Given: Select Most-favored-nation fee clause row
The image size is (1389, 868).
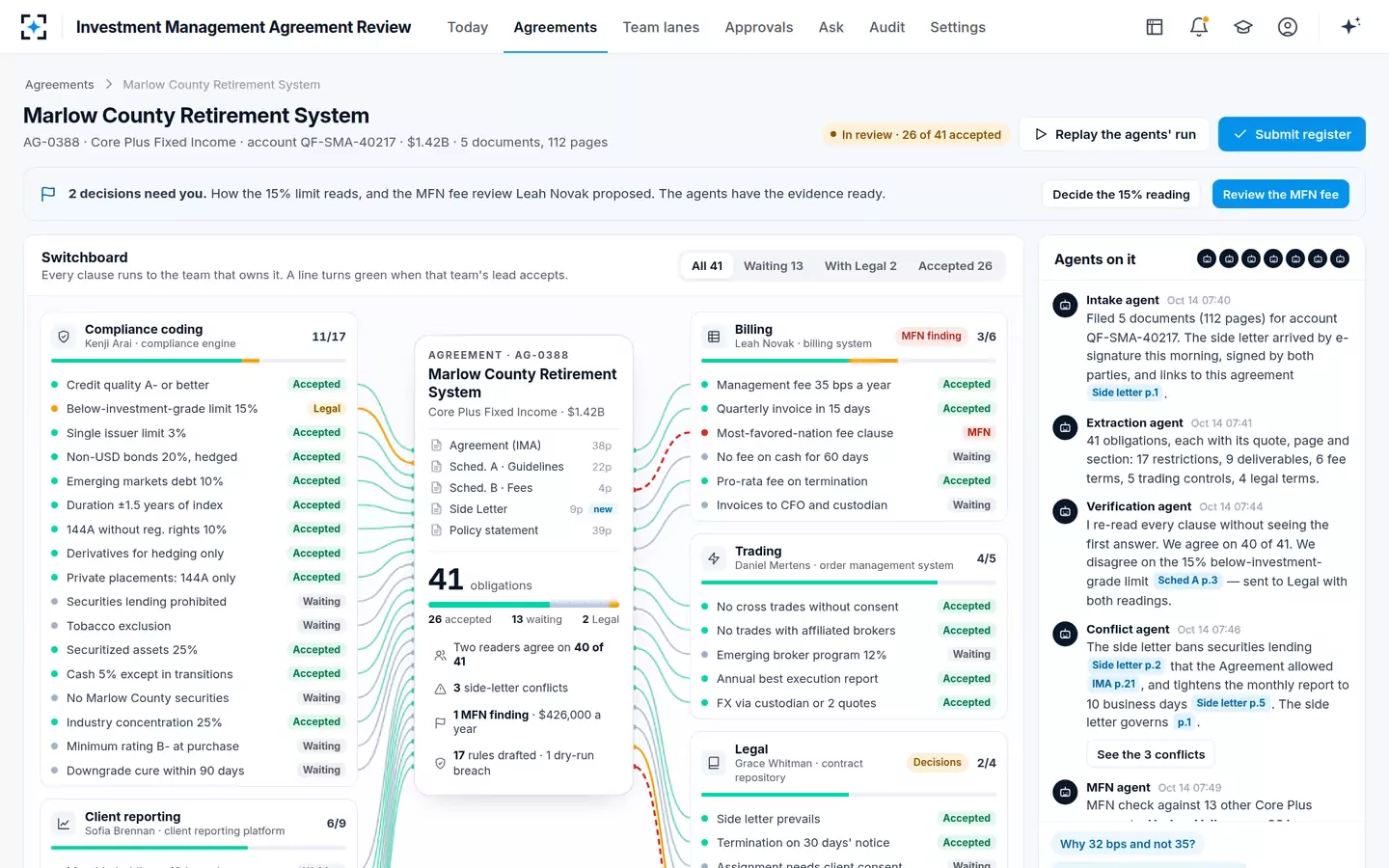Looking at the screenshot, I should coord(850,433).
